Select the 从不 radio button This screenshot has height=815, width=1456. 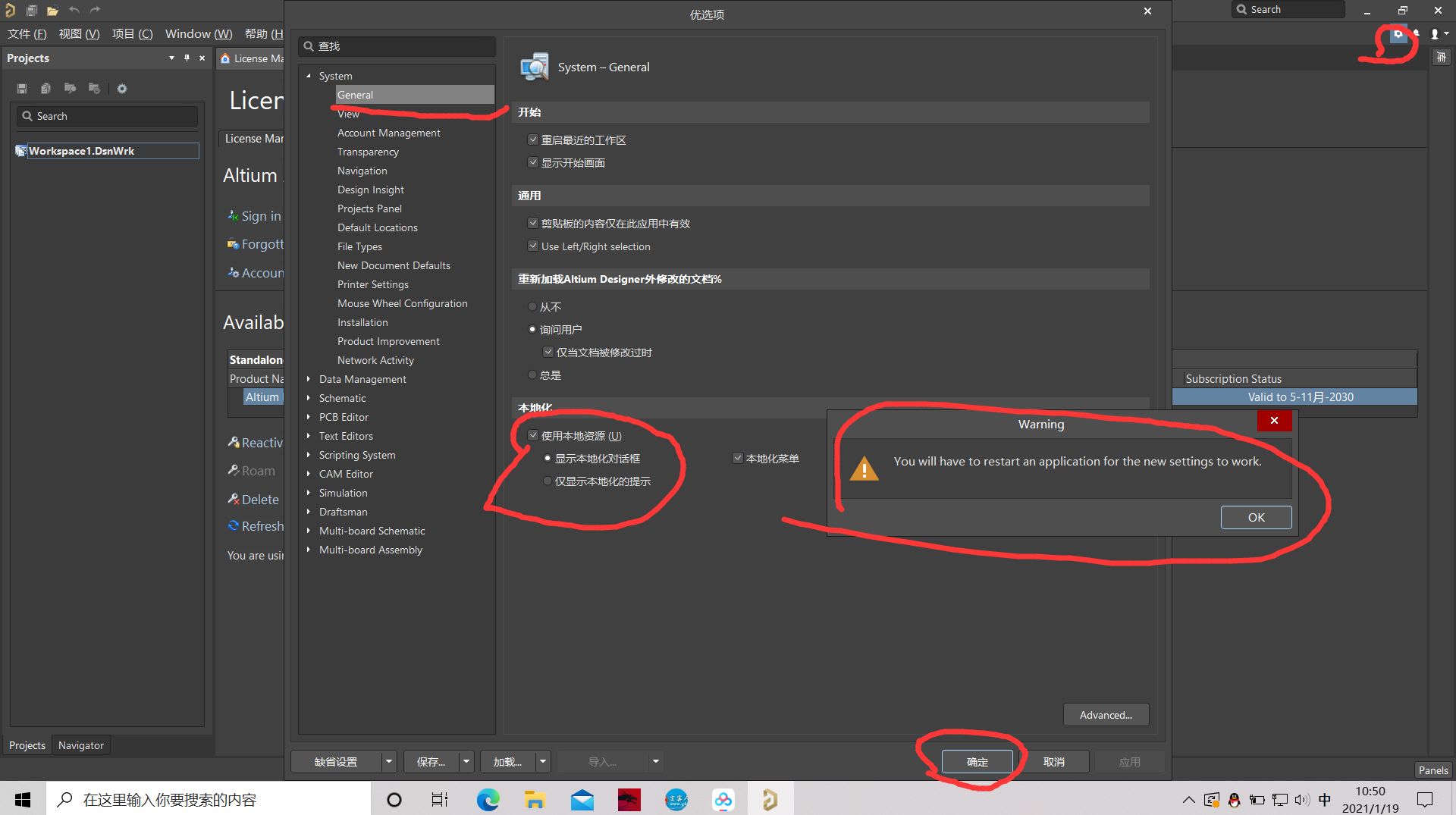532,306
